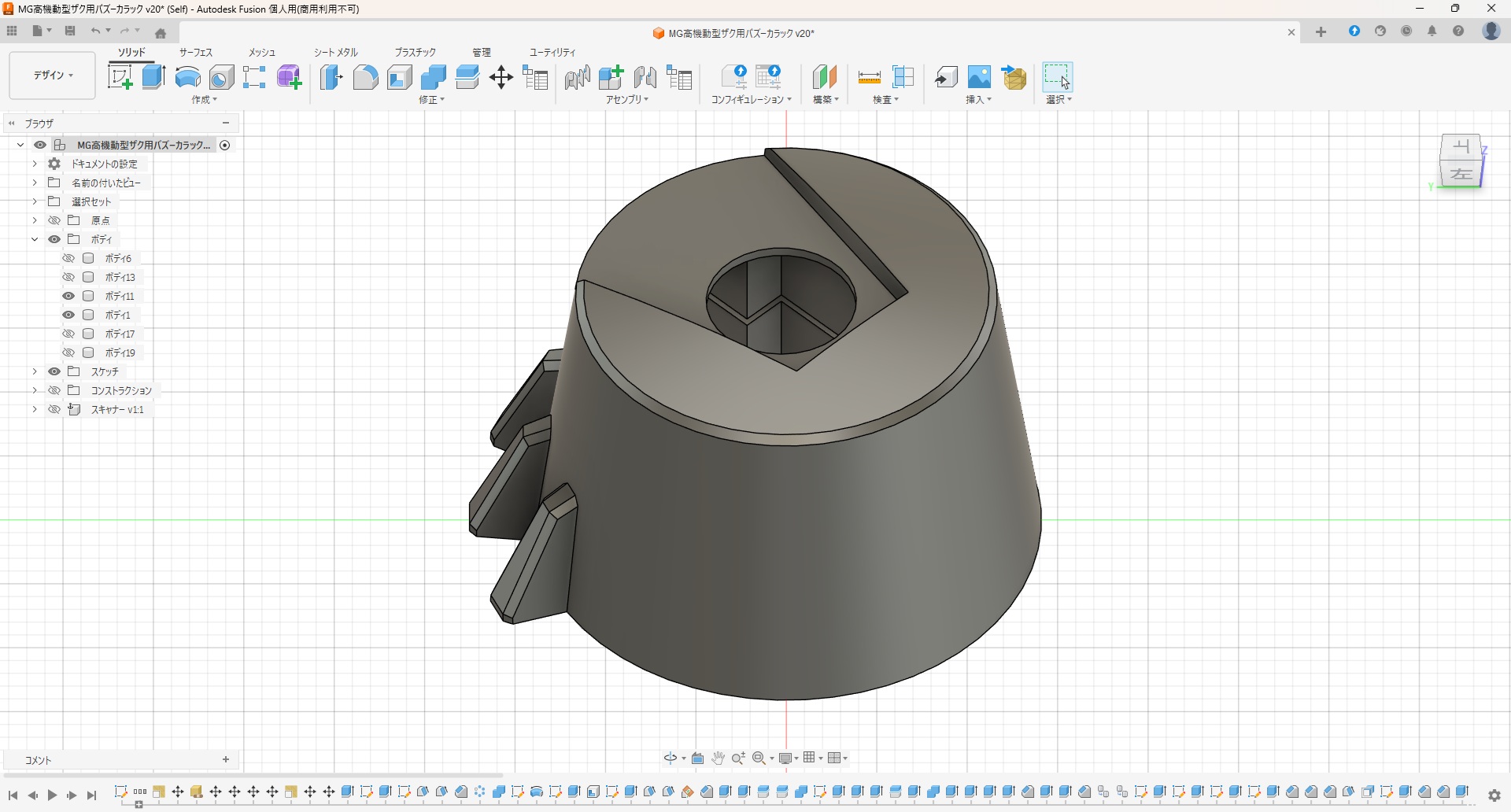The height and width of the screenshot is (812, 1511).
Task: Switch to the サーフェス tab
Action: coord(196,52)
